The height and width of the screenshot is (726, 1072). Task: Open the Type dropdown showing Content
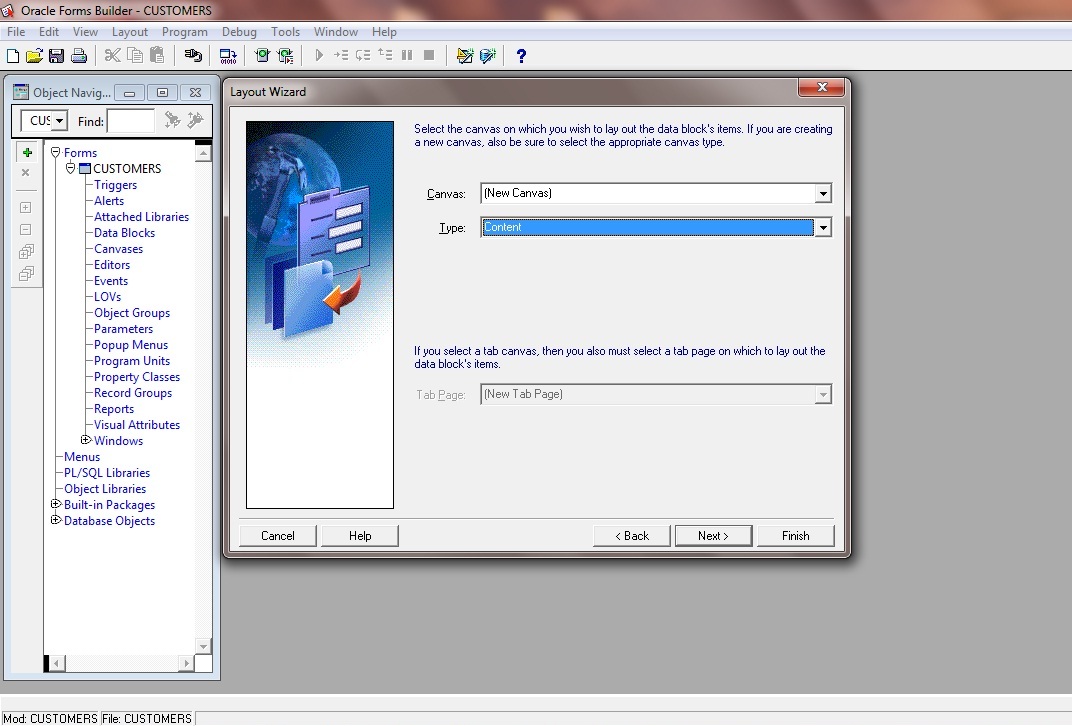click(823, 227)
